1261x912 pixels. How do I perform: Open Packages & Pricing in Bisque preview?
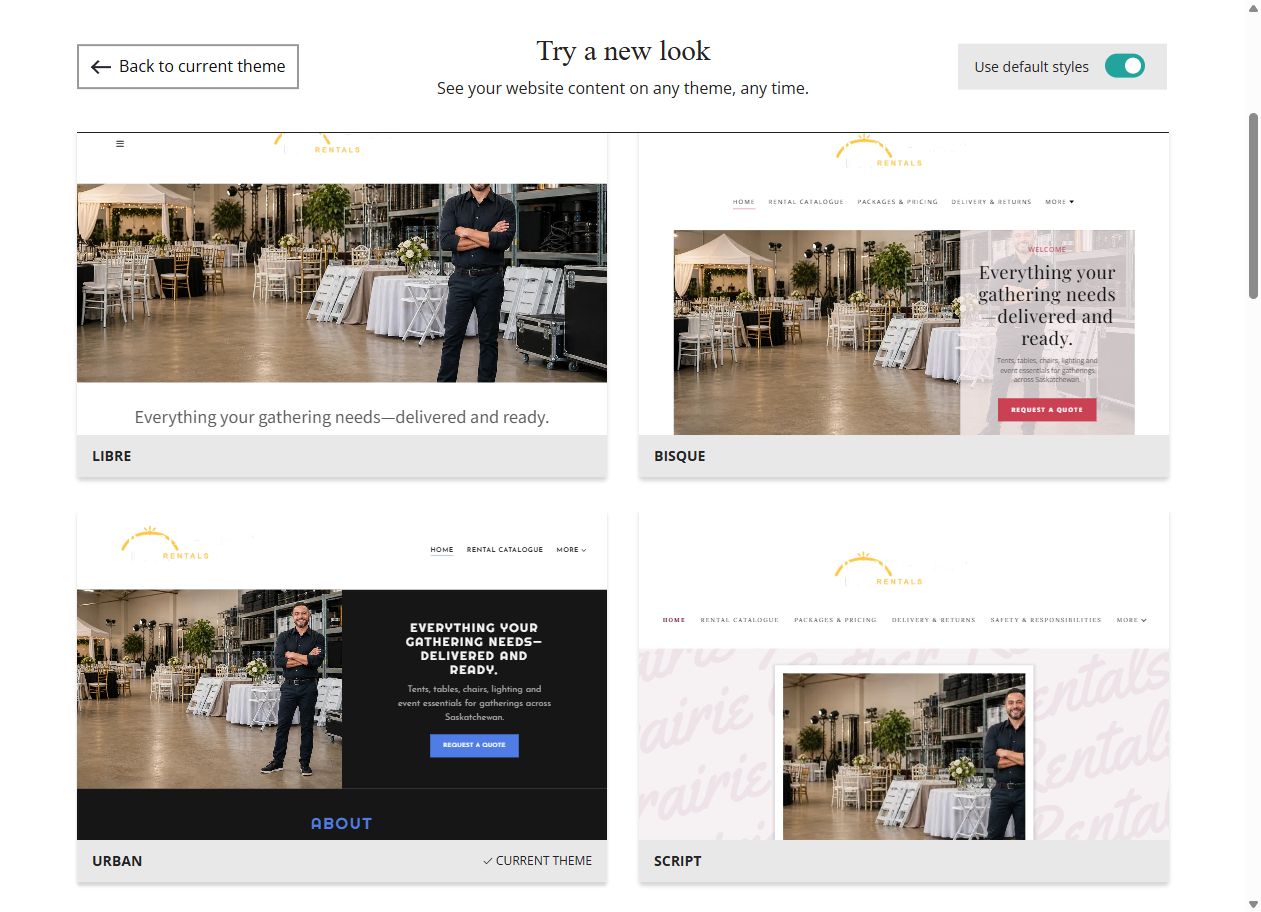897,202
